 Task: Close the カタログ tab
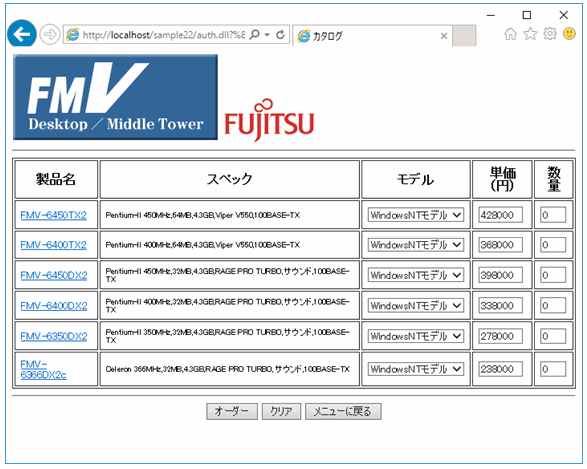tap(444, 36)
